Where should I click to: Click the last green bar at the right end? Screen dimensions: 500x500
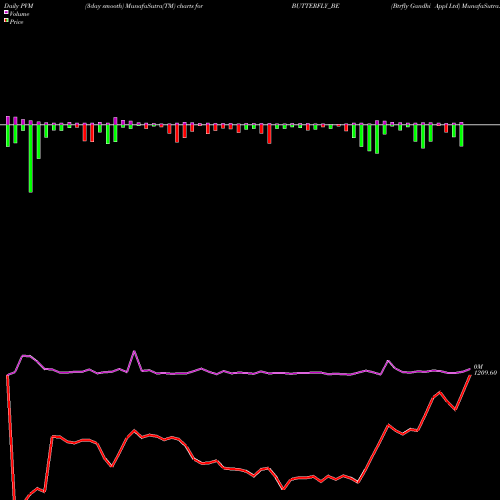click(x=461, y=135)
